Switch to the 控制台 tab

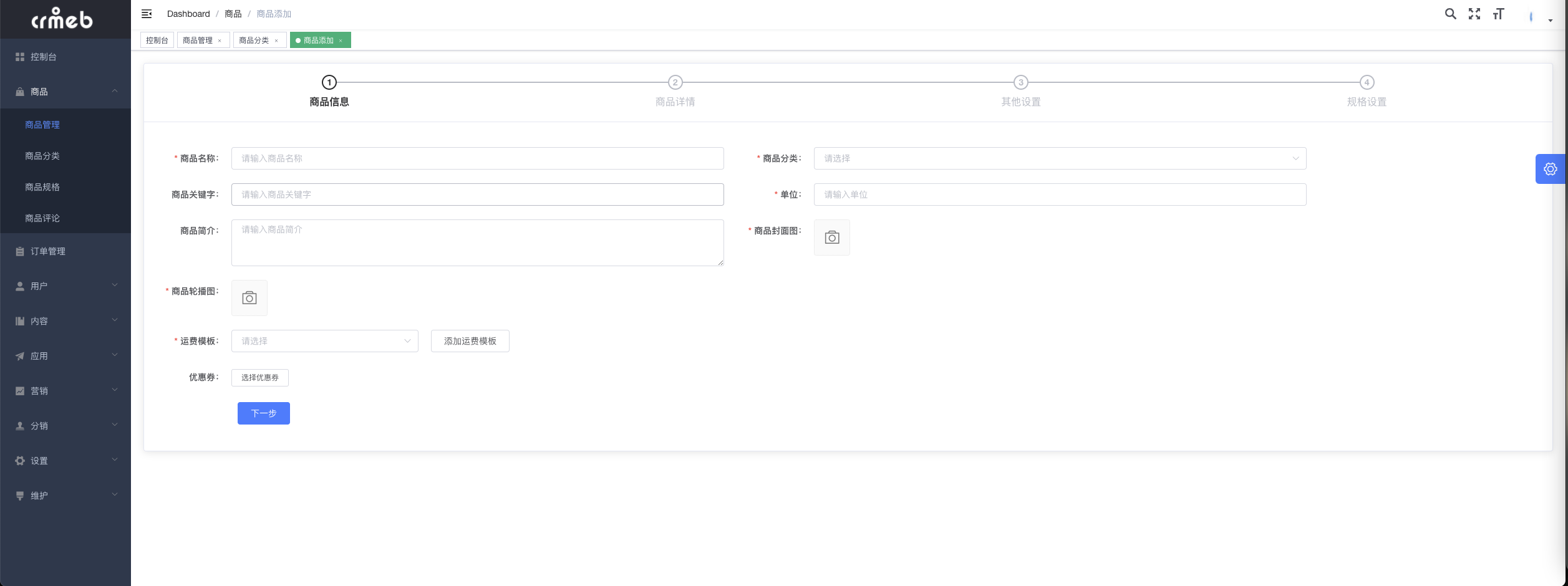157,41
